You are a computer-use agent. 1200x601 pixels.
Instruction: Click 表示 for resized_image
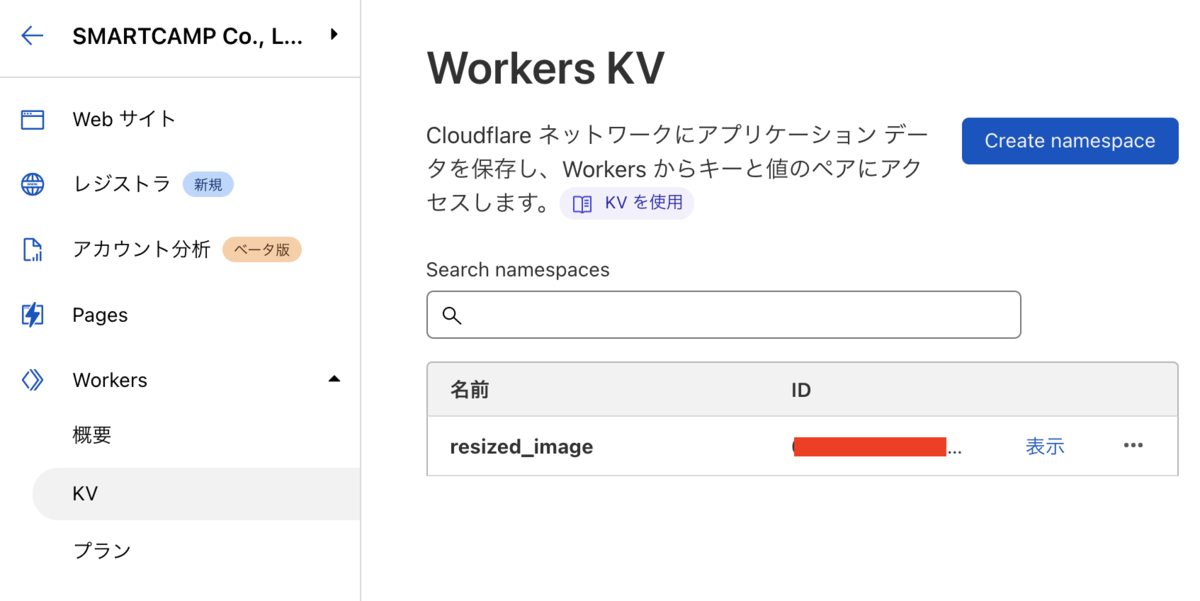coord(1045,447)
